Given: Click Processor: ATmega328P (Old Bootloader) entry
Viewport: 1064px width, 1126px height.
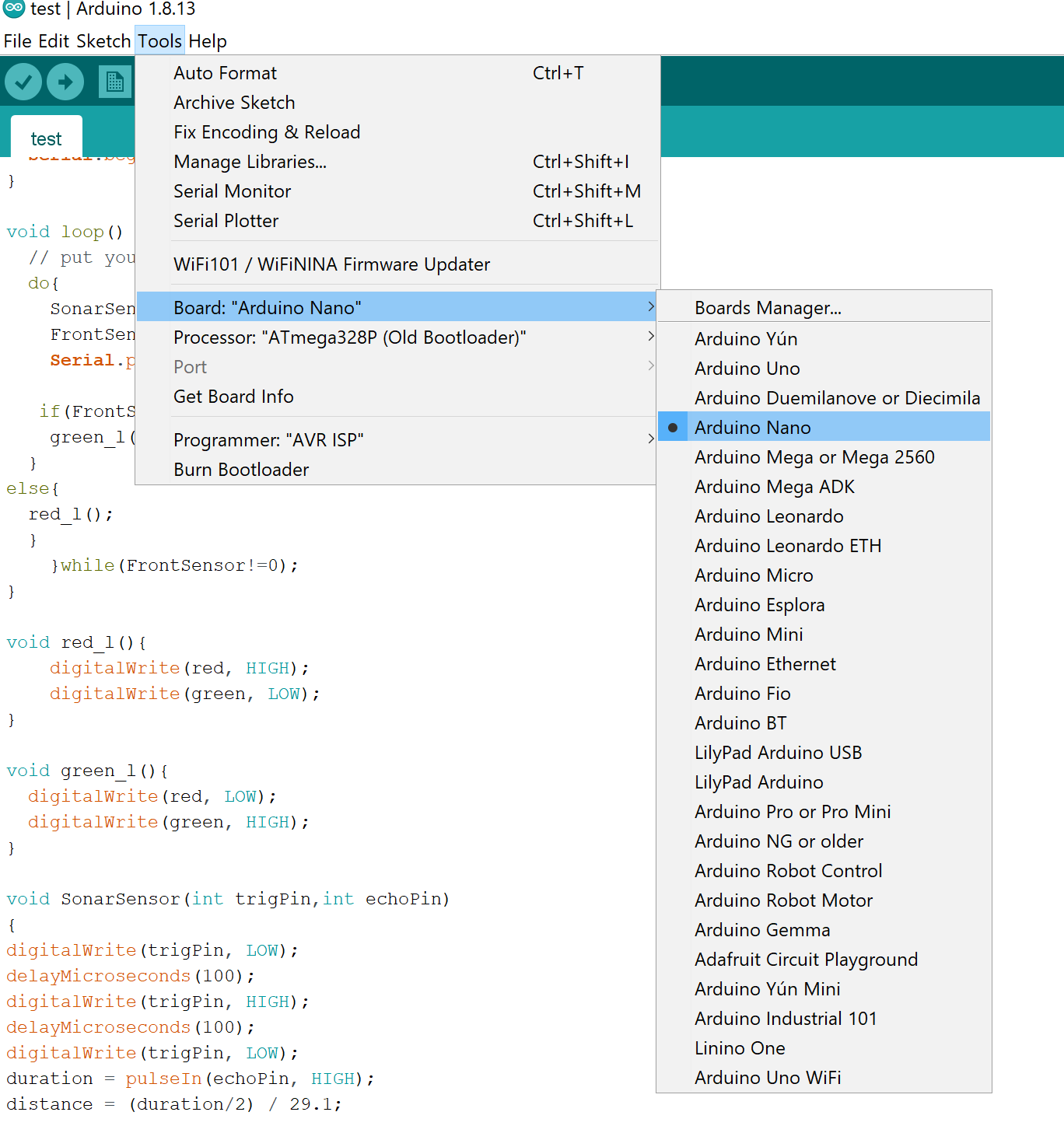Looking at the screenshot, I should pyautogui.click(x=397, y=337).
